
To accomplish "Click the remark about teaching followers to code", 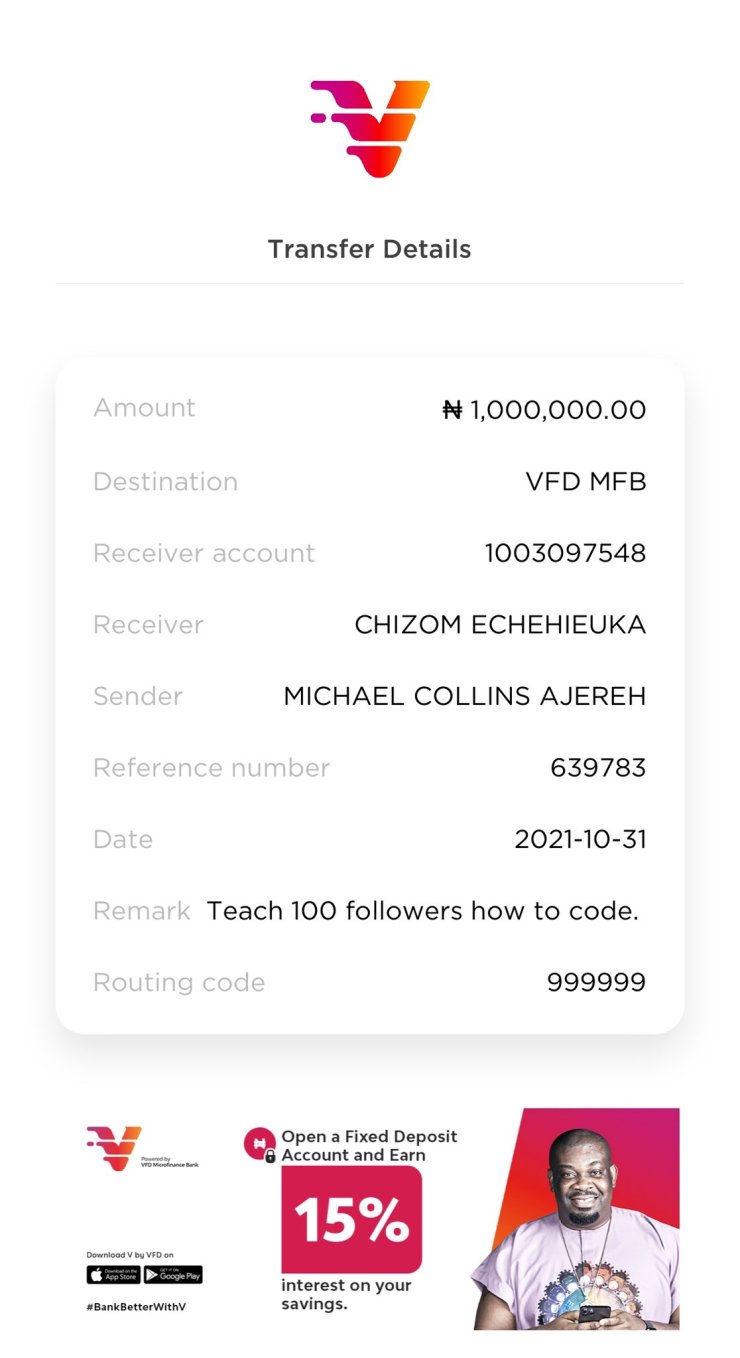I will coord(422,911).
